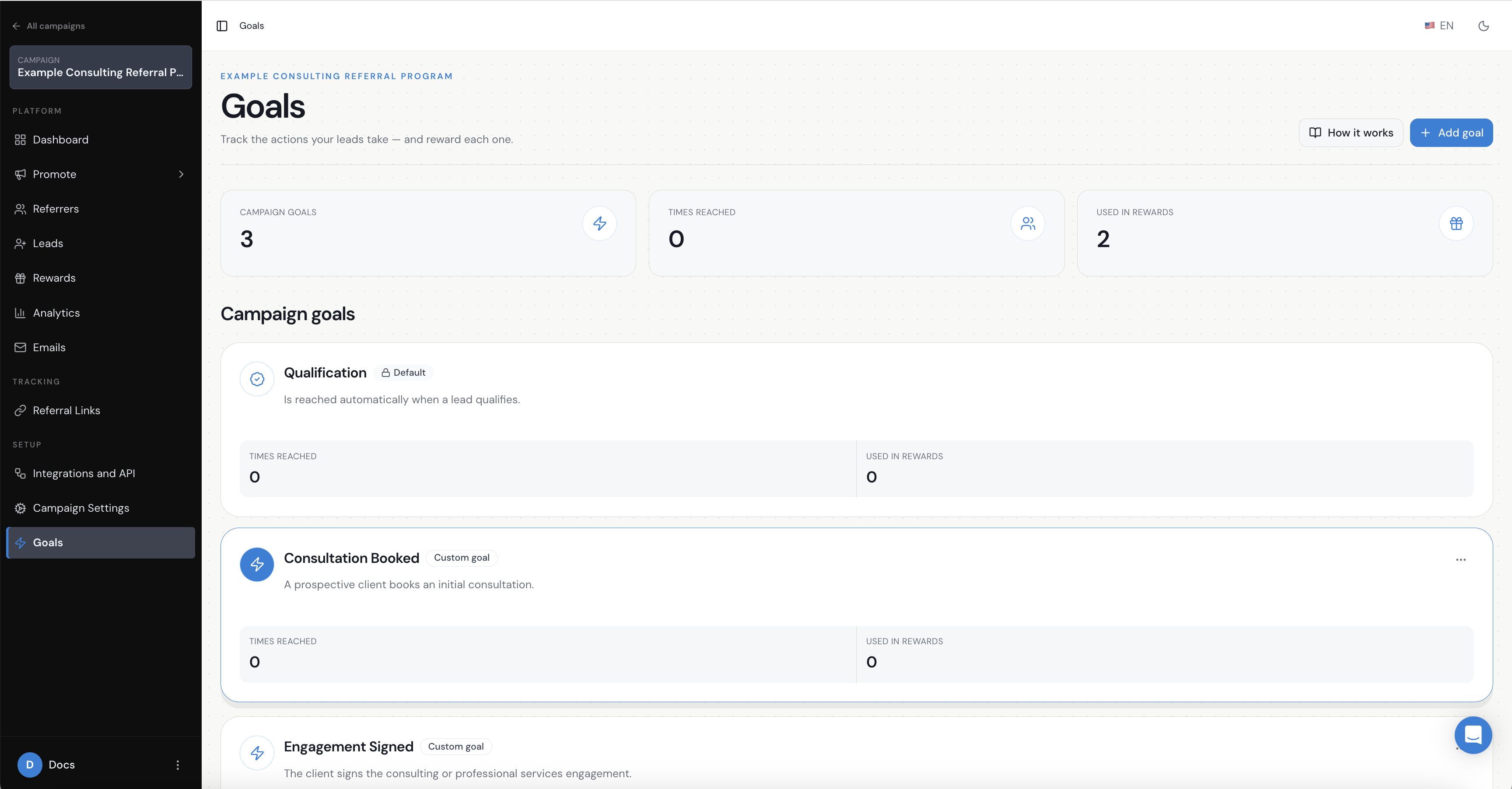This screenshot has height=789, width=1512.
Task: Click the How it works button
Action: click(1351, 133)
